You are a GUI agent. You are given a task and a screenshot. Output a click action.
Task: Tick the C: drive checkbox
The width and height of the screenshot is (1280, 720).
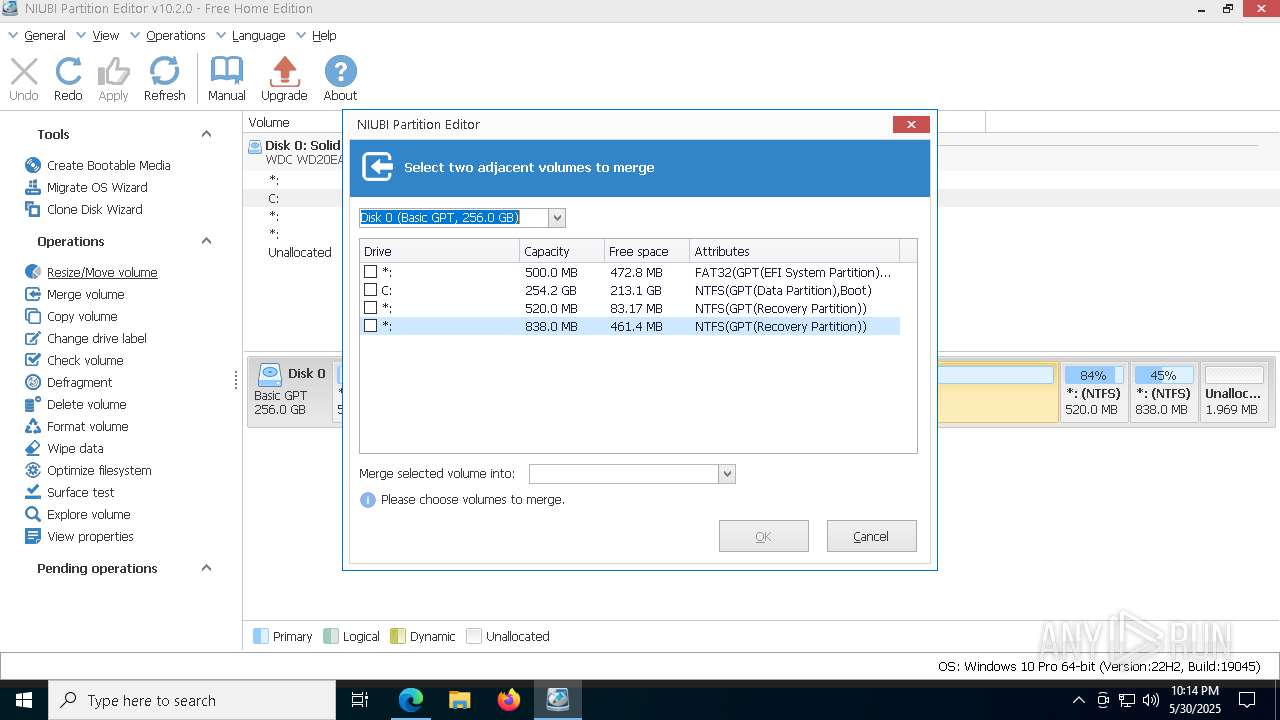[x=370, y=290]
